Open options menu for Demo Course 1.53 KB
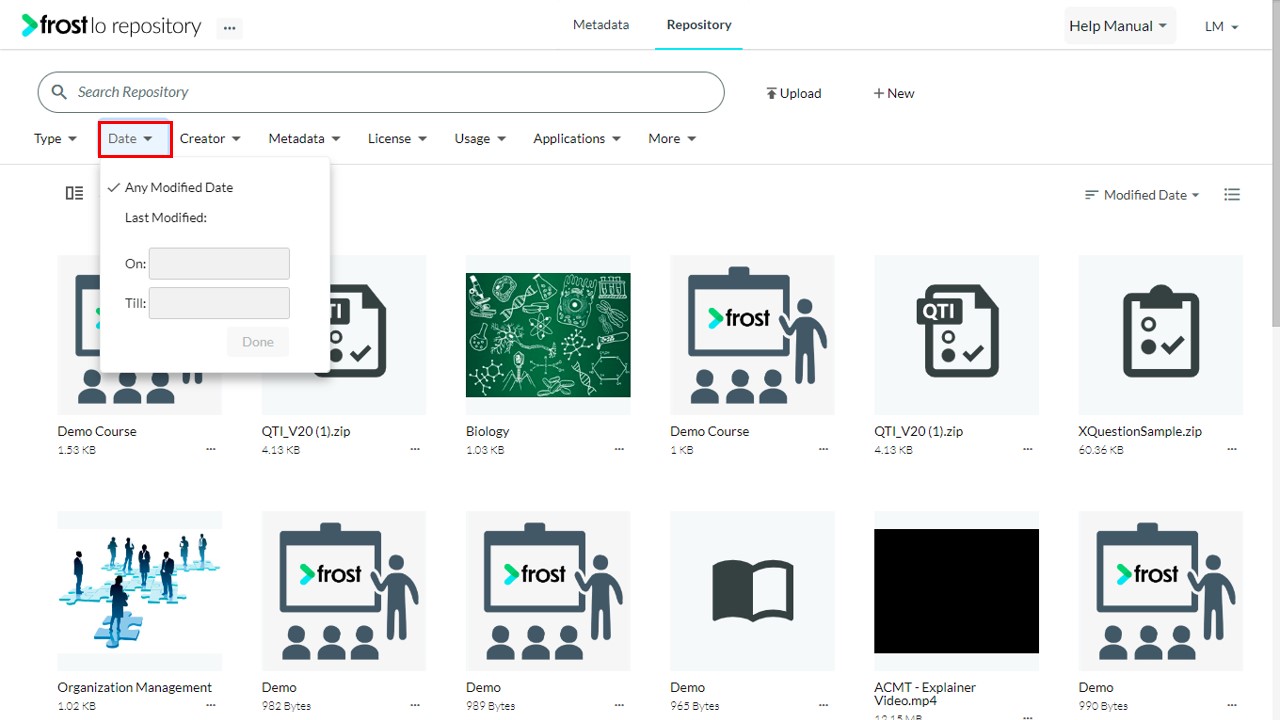The width and height of the screenshot is (1280, 720). [x=211, y=450]
